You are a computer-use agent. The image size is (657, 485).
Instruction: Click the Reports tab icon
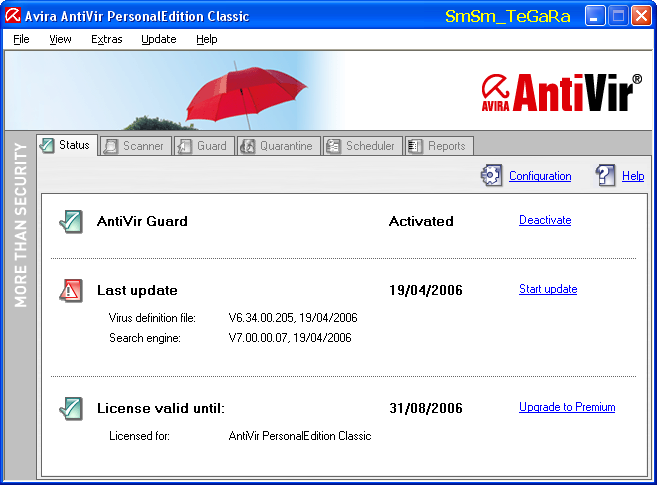415,146
